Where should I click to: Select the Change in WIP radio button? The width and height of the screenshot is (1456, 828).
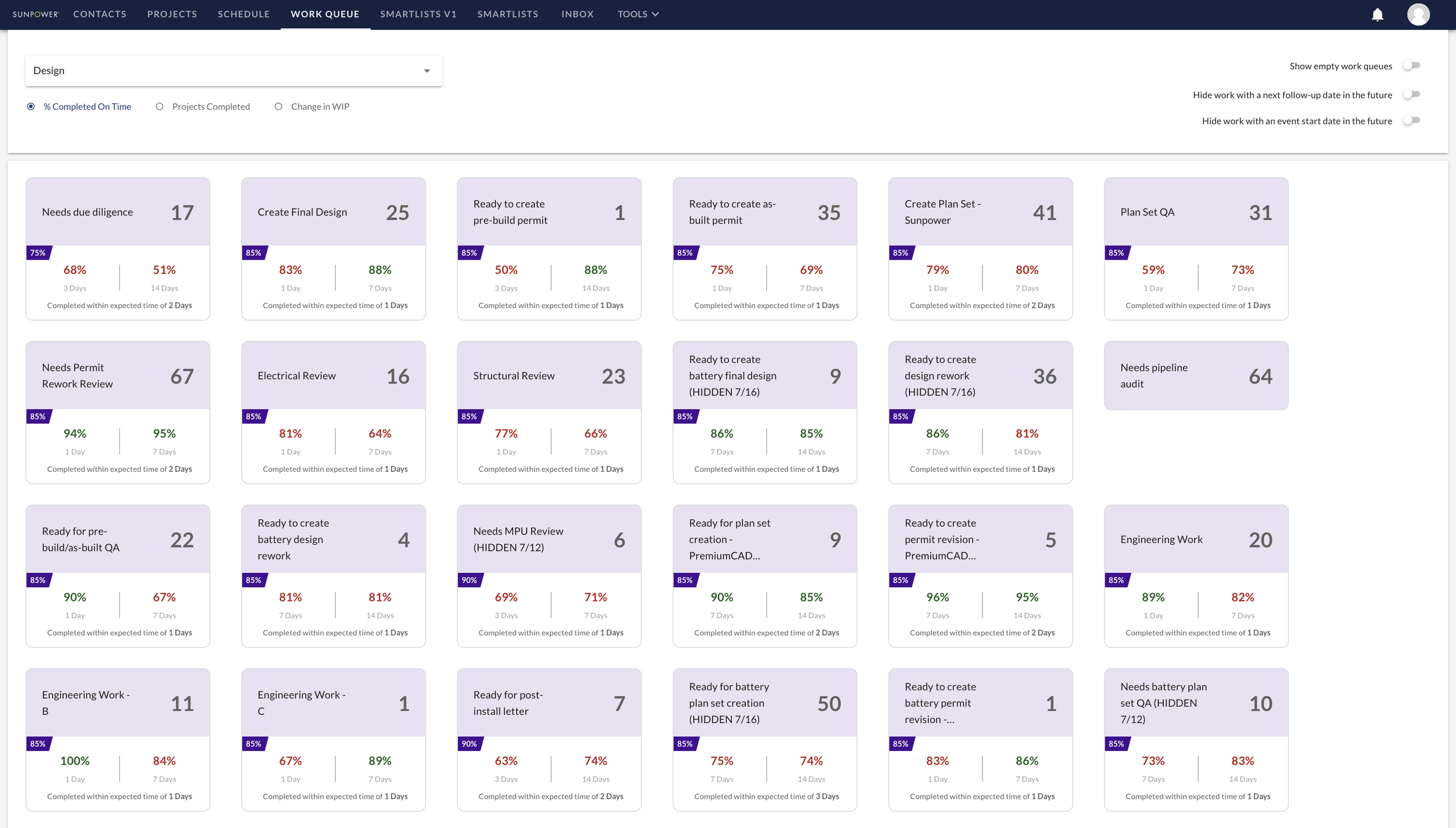coord(279,106)
